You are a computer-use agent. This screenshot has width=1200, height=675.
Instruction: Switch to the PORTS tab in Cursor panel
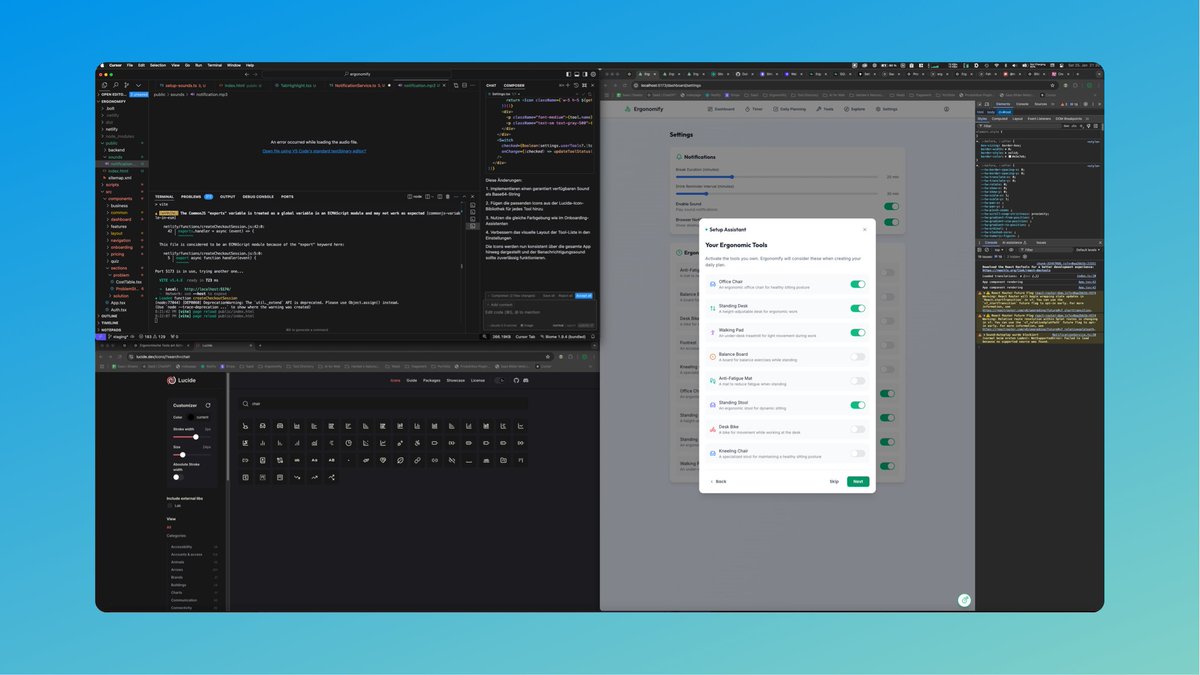[x=287, y=197]
